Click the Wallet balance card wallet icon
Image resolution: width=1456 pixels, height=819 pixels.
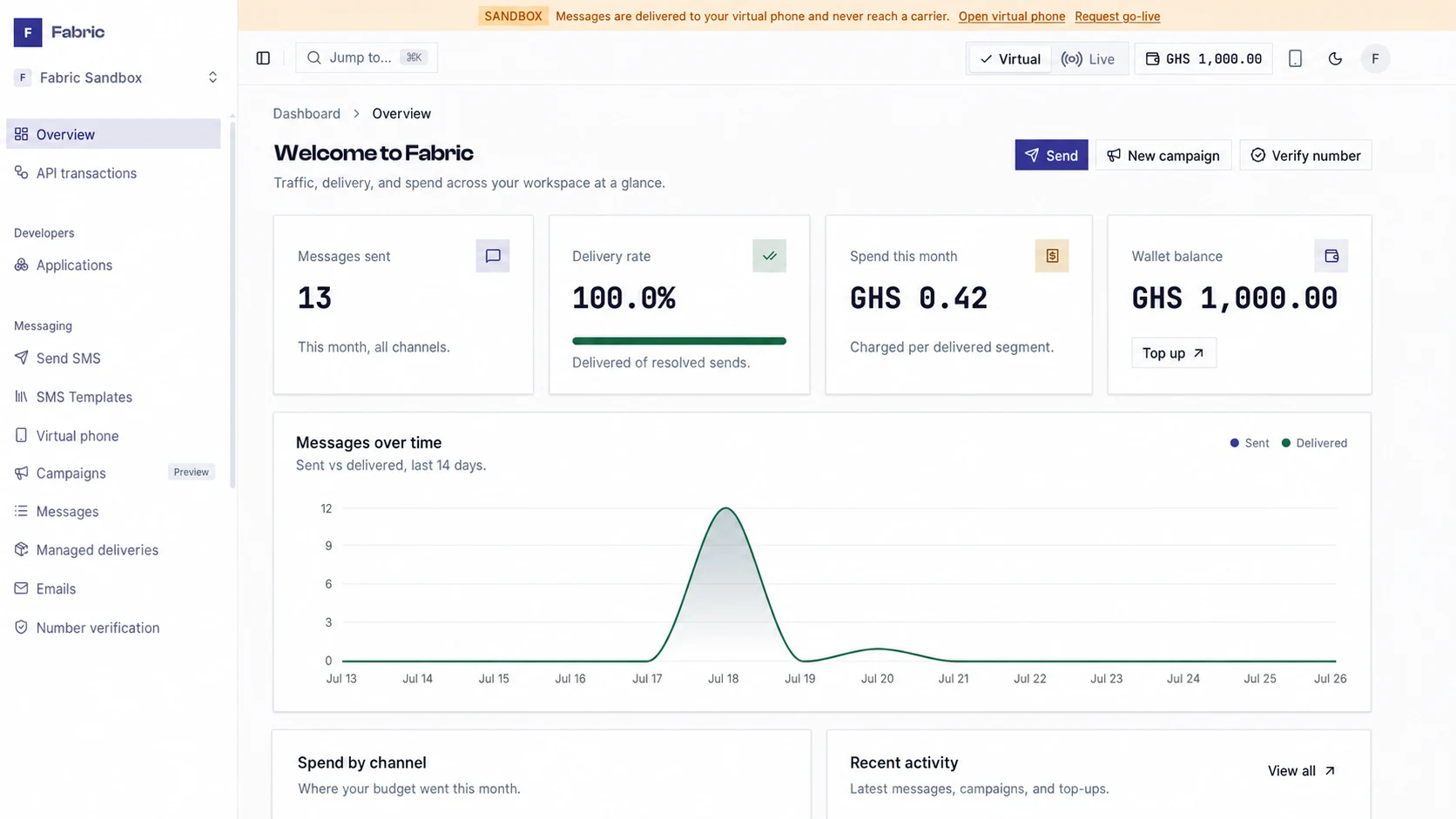point(1331,256)
